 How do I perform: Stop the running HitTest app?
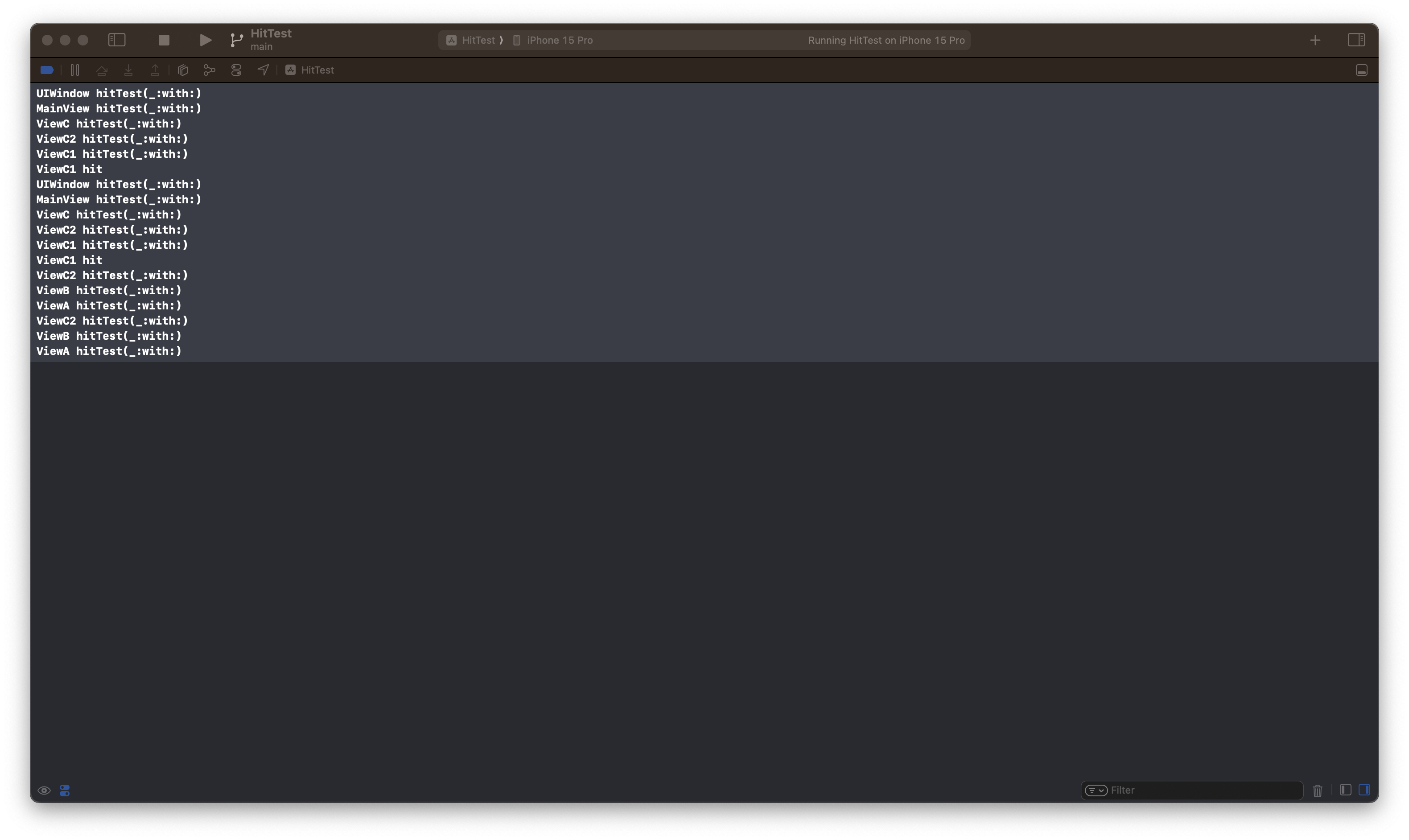click(164, 40)
